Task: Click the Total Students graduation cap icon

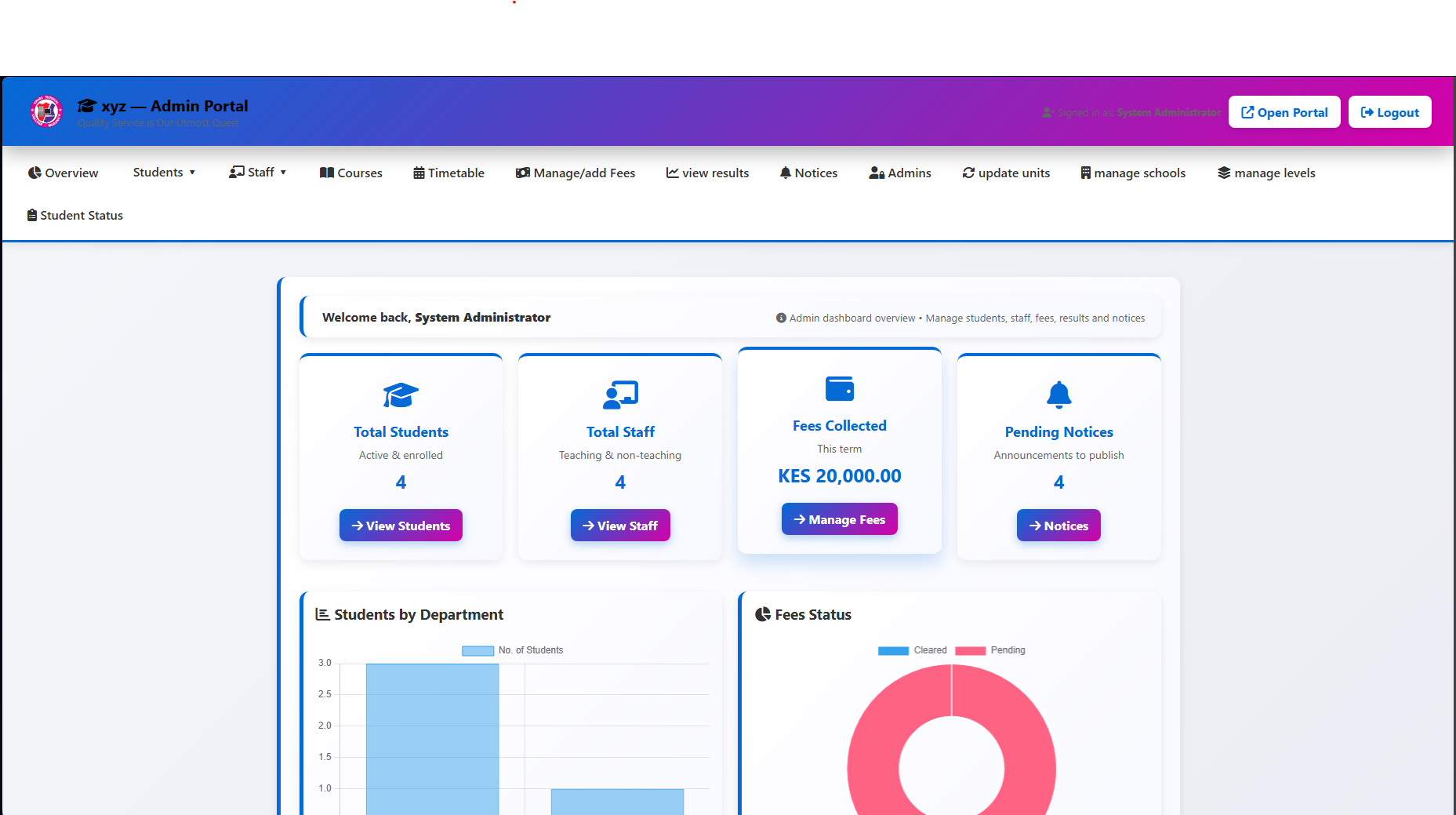Action: click(401, 395)
